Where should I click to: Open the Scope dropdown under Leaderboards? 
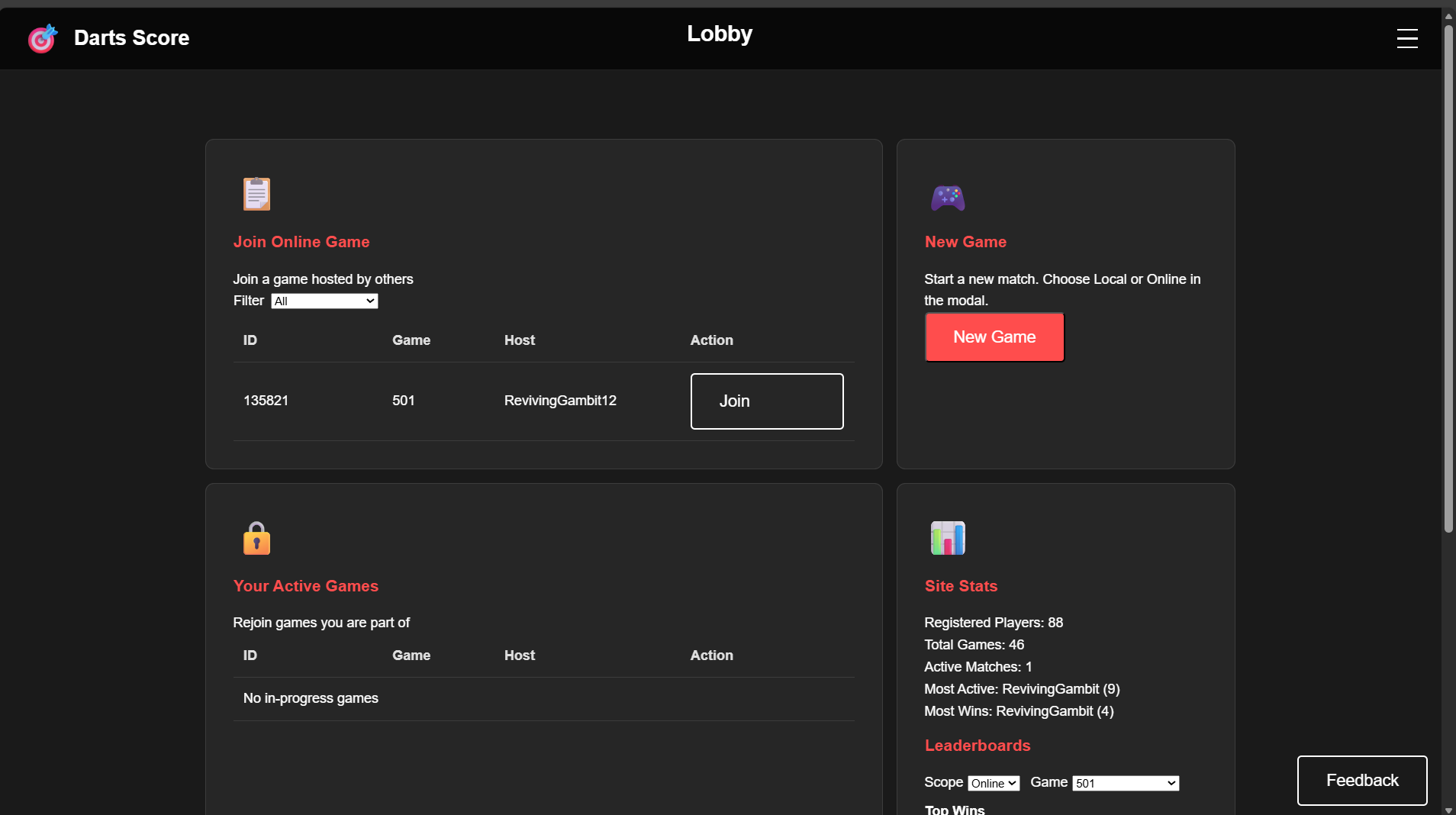pos(993,783)
